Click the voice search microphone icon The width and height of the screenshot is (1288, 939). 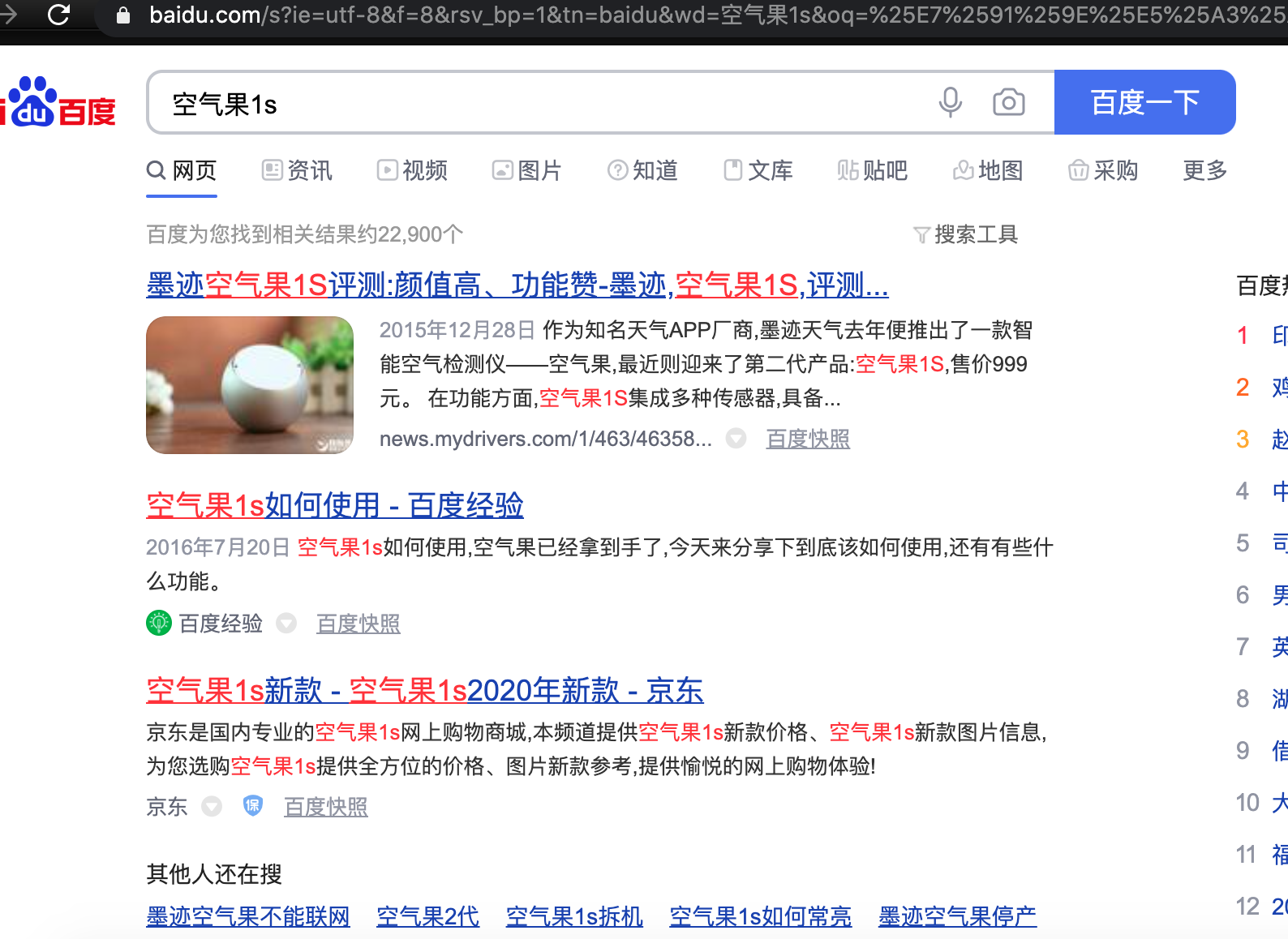tap(950, 102)
